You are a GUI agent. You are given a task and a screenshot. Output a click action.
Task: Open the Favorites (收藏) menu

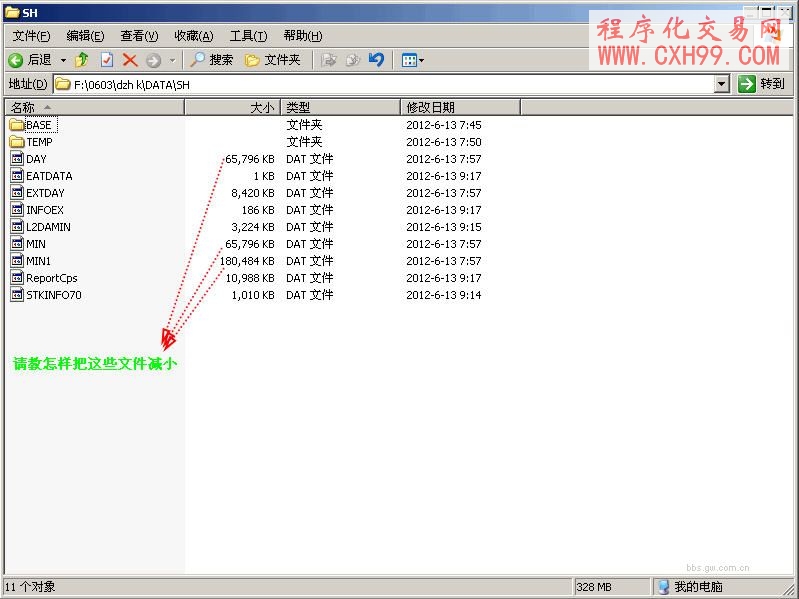coord(193,36)
